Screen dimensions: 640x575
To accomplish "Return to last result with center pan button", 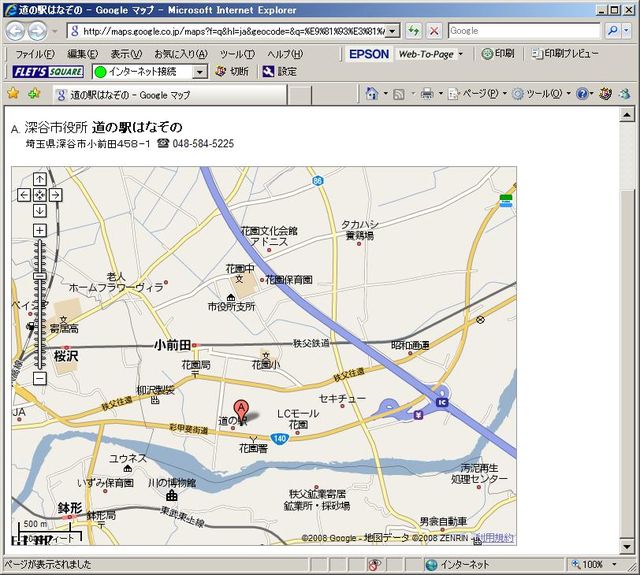I will 40,195.
